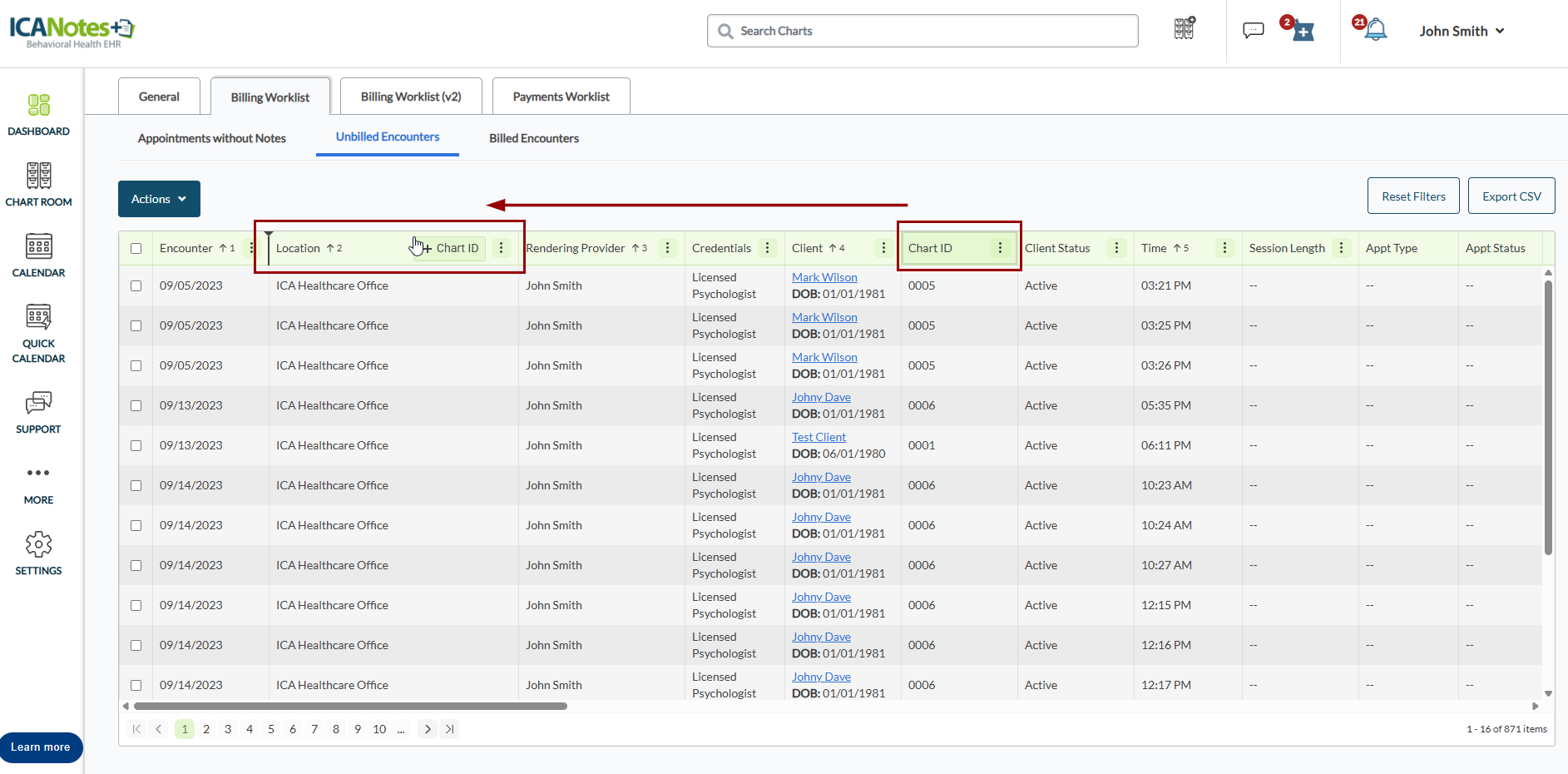Open the Credentials column options menu

pyautogui.click(x=767, y=248)
